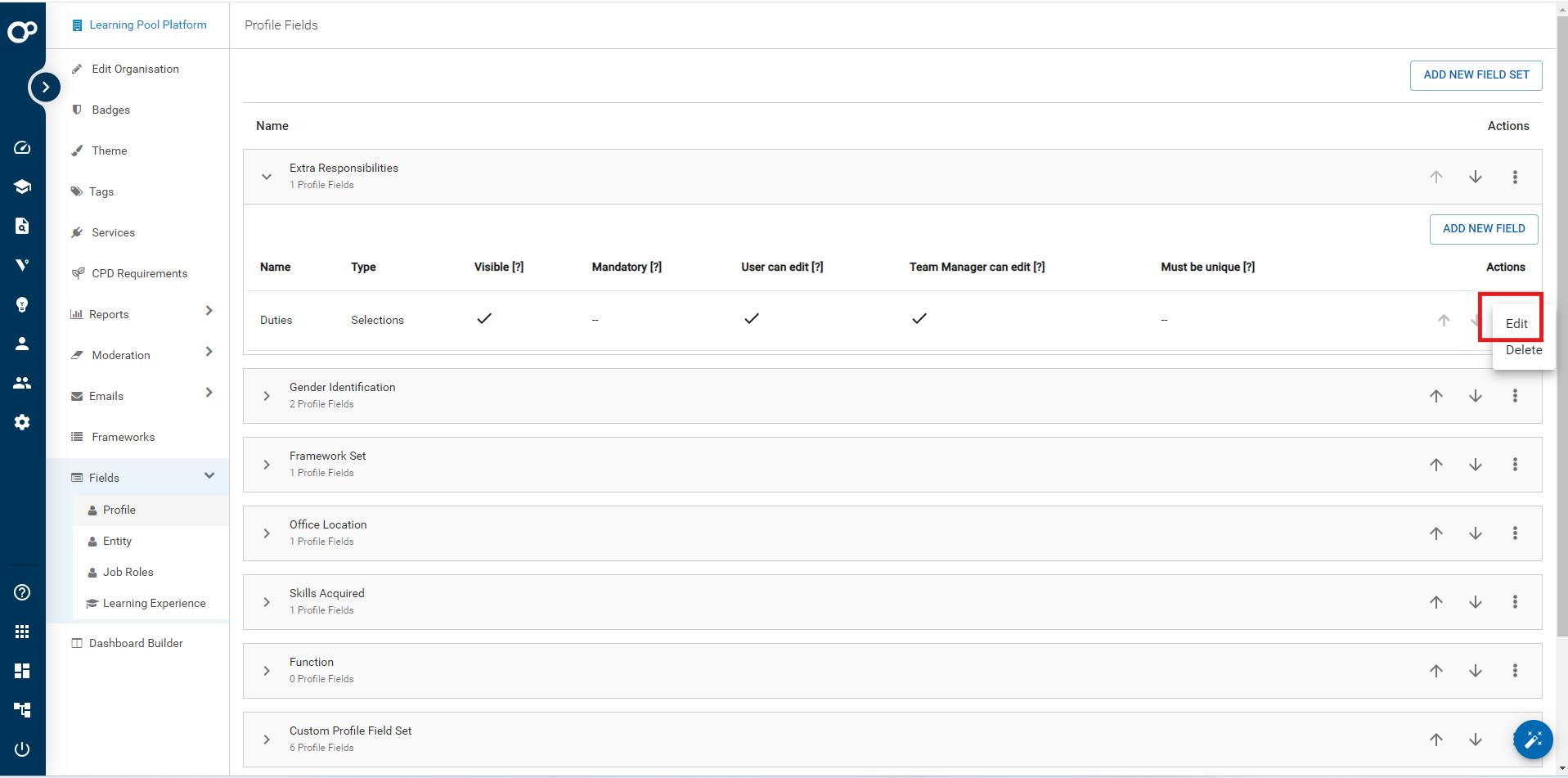Image resolution: width=1568 pixels, height=778 pixels.
Task: Open Job Roles under Fields
Action: pos(128,573)
